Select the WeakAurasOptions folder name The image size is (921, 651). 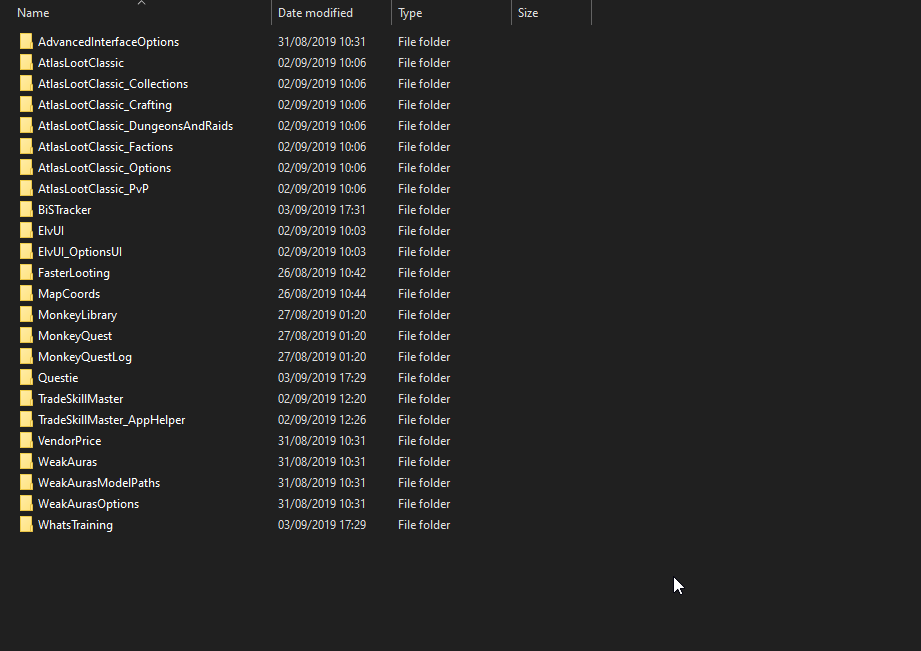click(88, 504)
